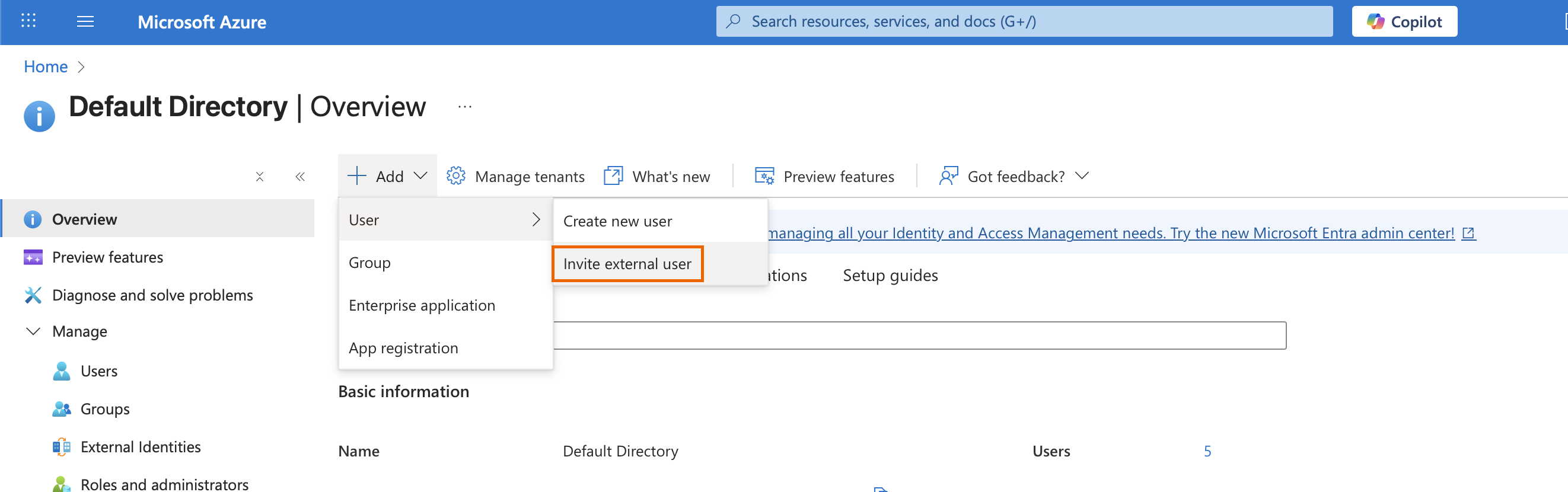
Task: Click the Copilot button
Action: click(x=1404, y=22)
